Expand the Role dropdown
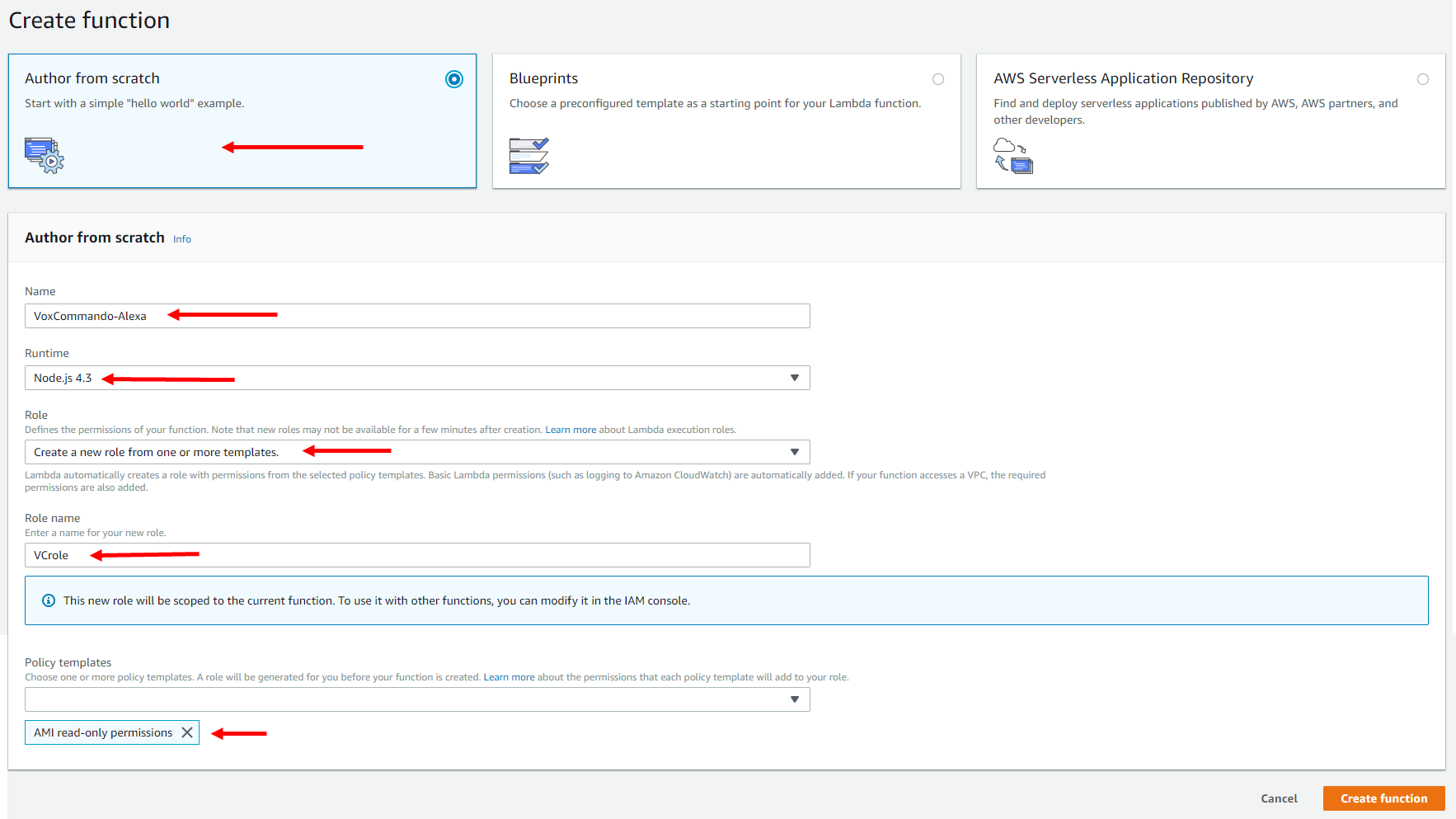The image size is (1456, 819). 417,452
